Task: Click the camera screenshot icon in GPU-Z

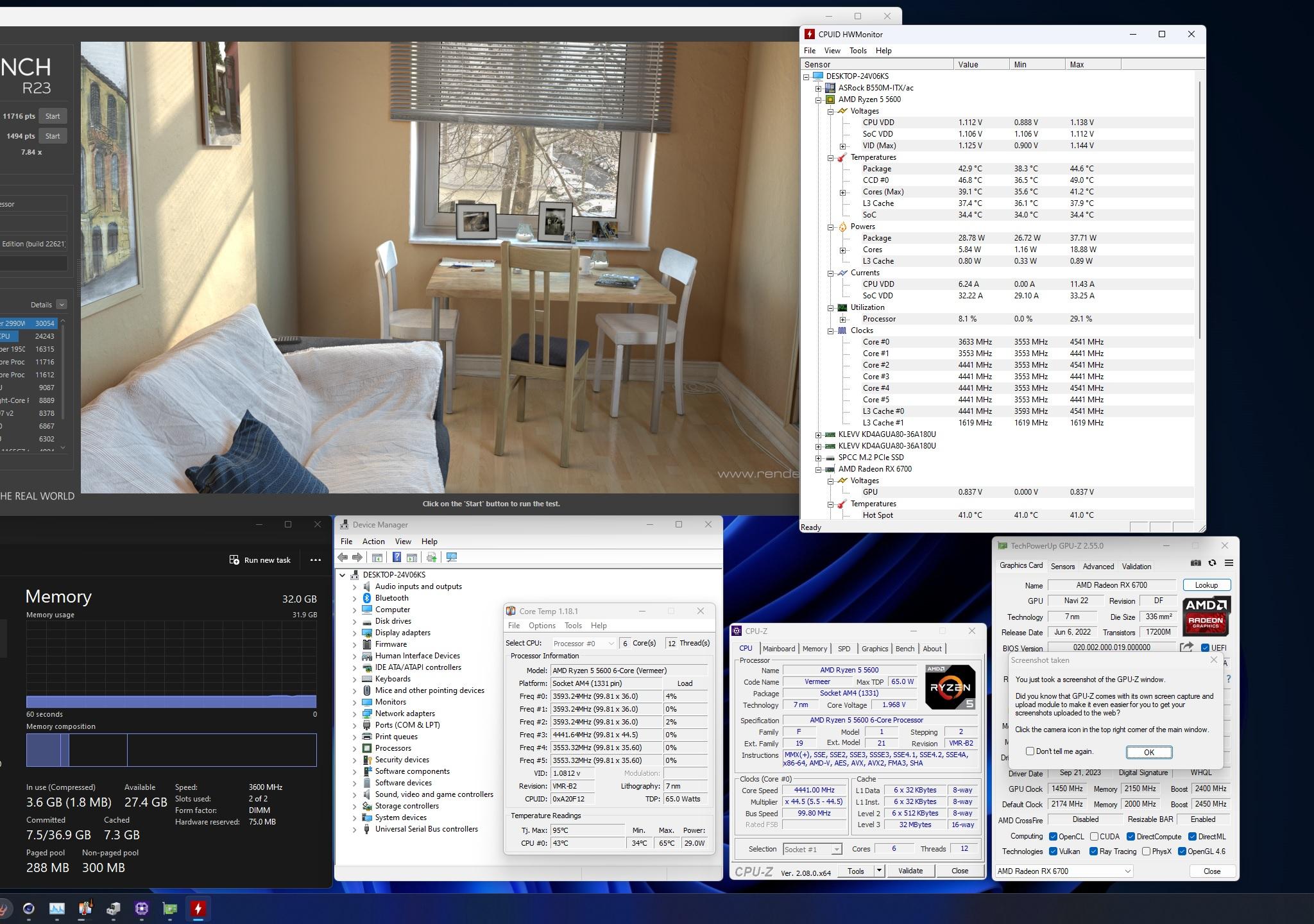Action: coord(1196,561)
